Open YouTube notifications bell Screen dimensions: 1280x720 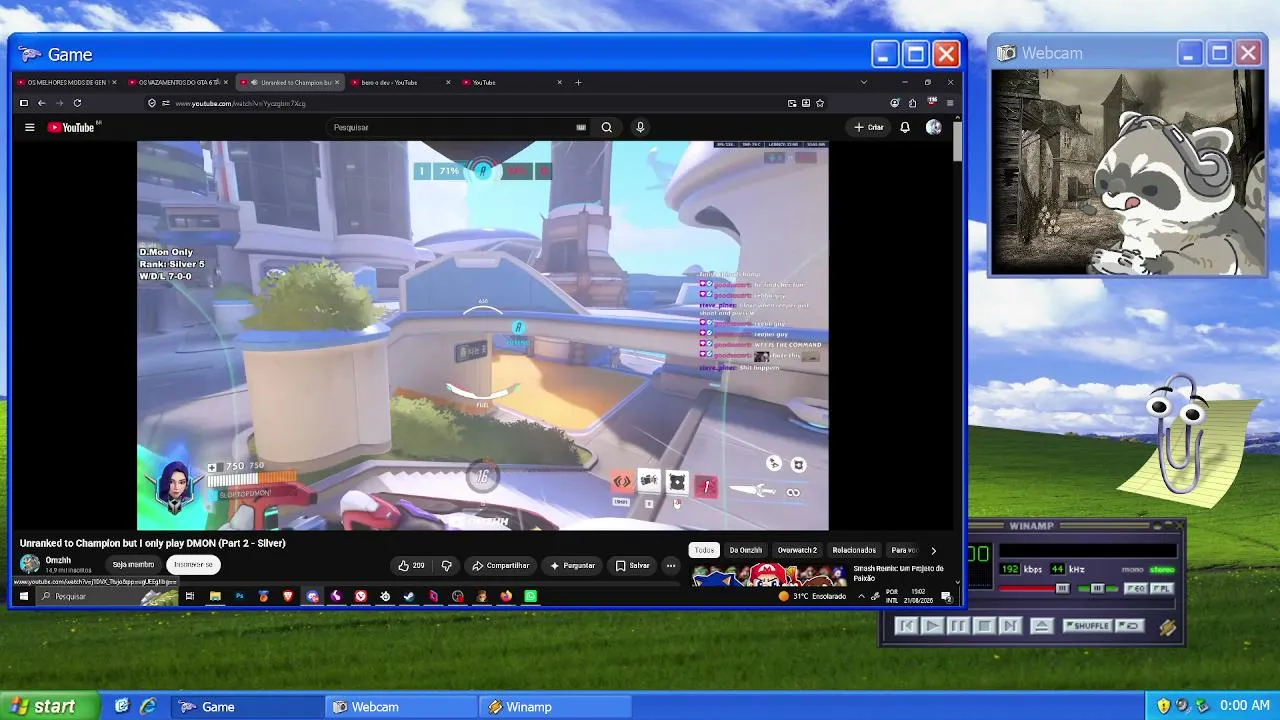point(905,127)
